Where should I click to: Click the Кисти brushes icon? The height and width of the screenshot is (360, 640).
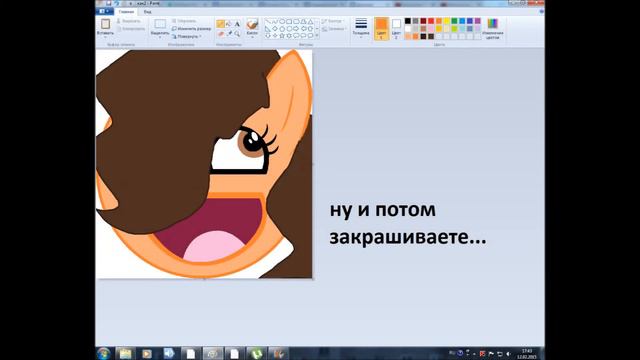(252, 24)
